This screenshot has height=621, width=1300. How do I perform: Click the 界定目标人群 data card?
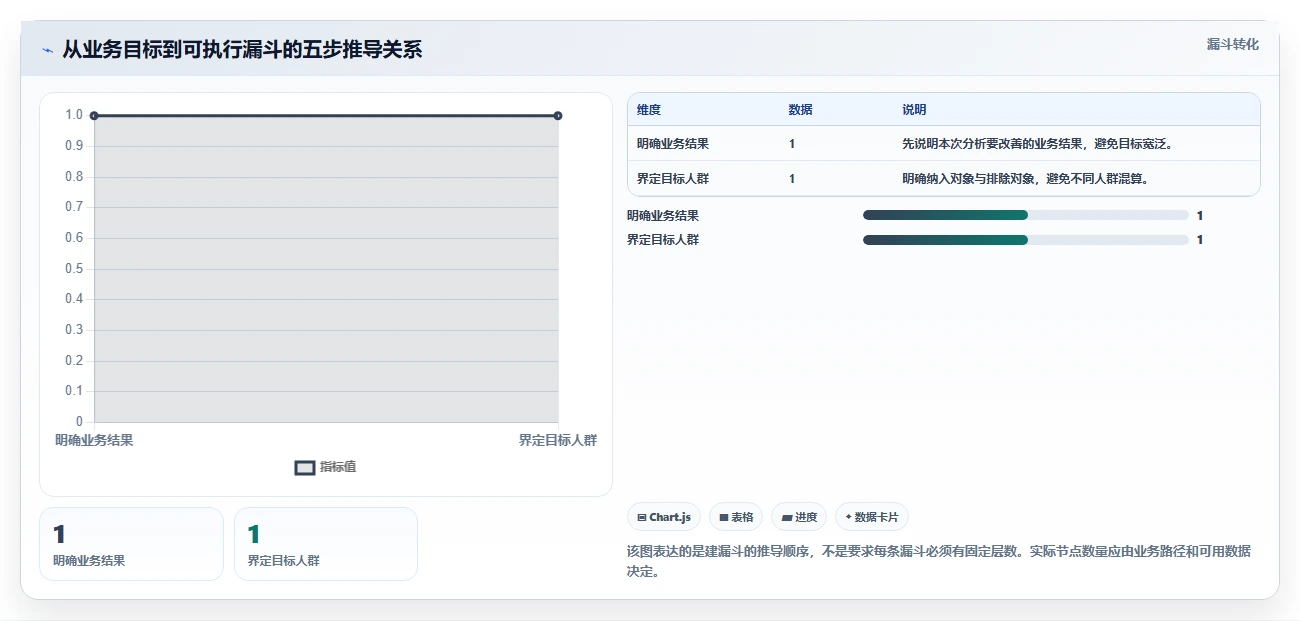326,544
